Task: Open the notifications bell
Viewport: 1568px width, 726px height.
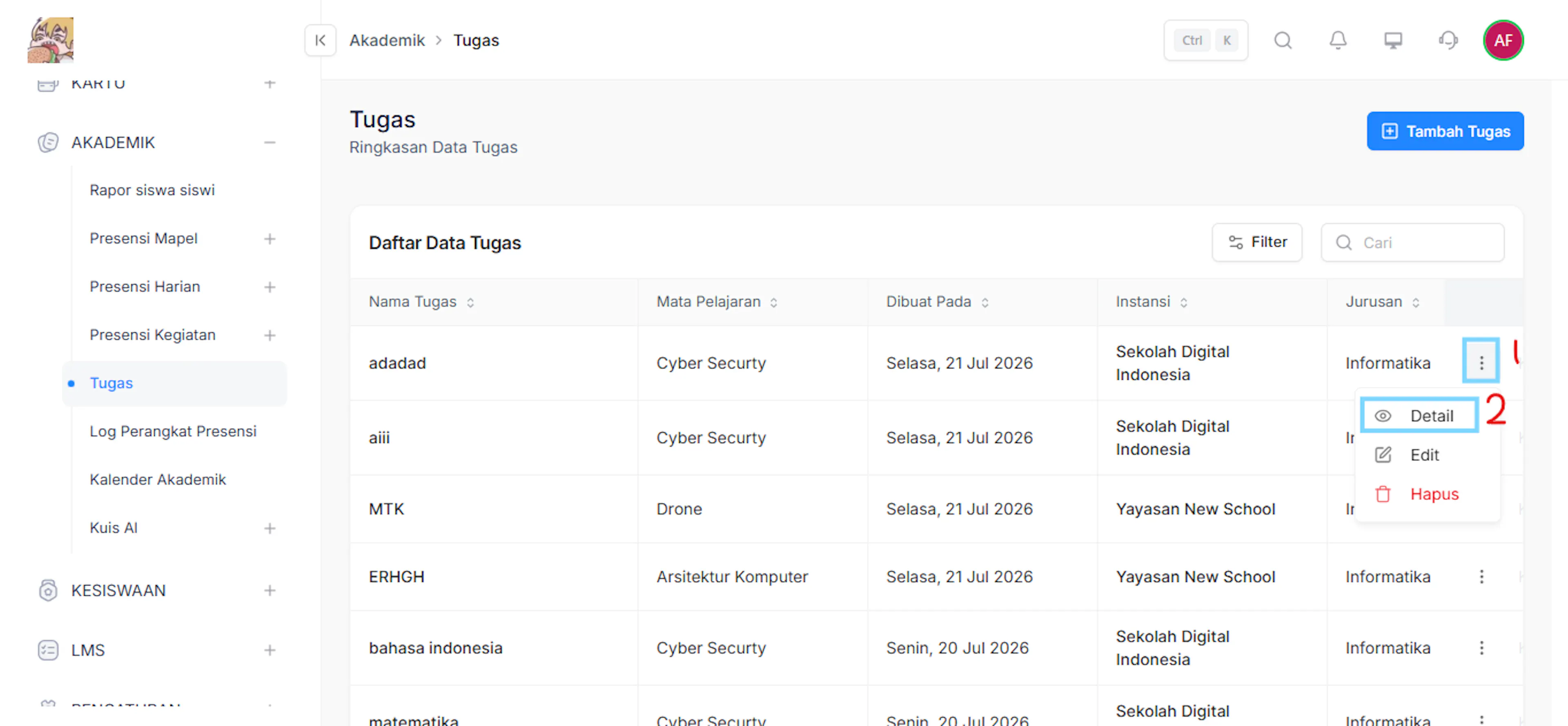Action: (x=1337, y=40)
